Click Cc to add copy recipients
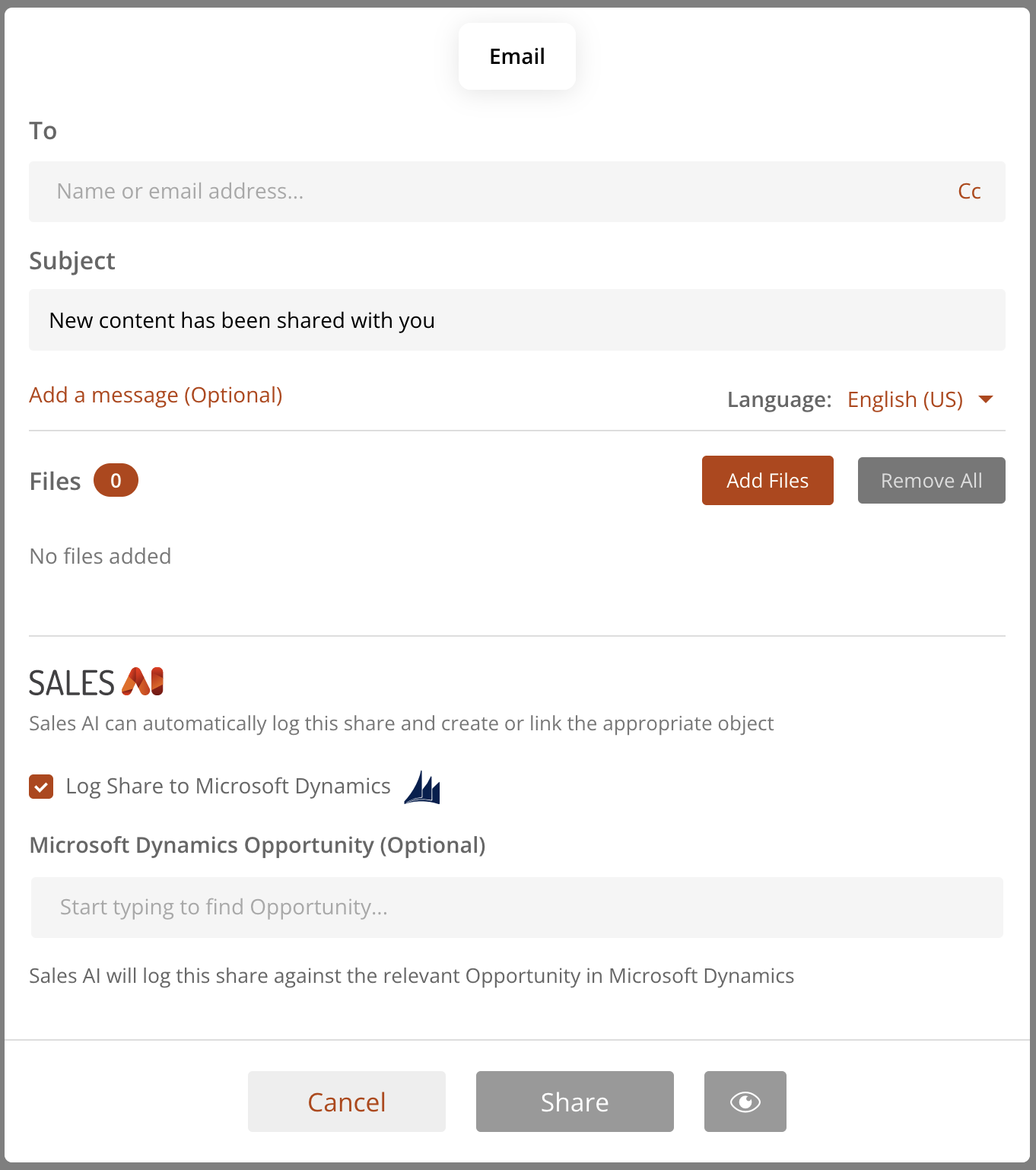This screenshot has width=1036, height=1170. coord(969,191)
